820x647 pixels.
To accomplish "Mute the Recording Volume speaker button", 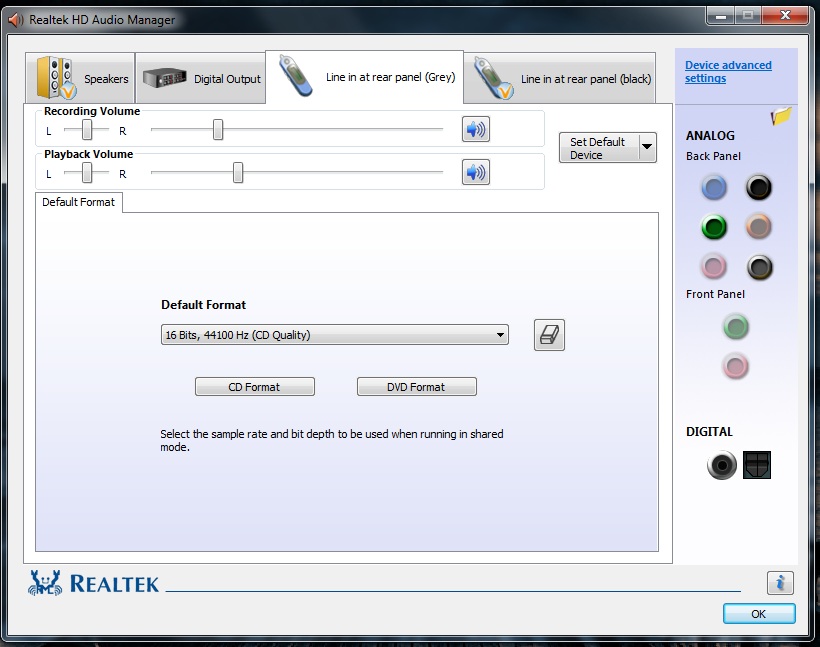I will coord(475,129).
